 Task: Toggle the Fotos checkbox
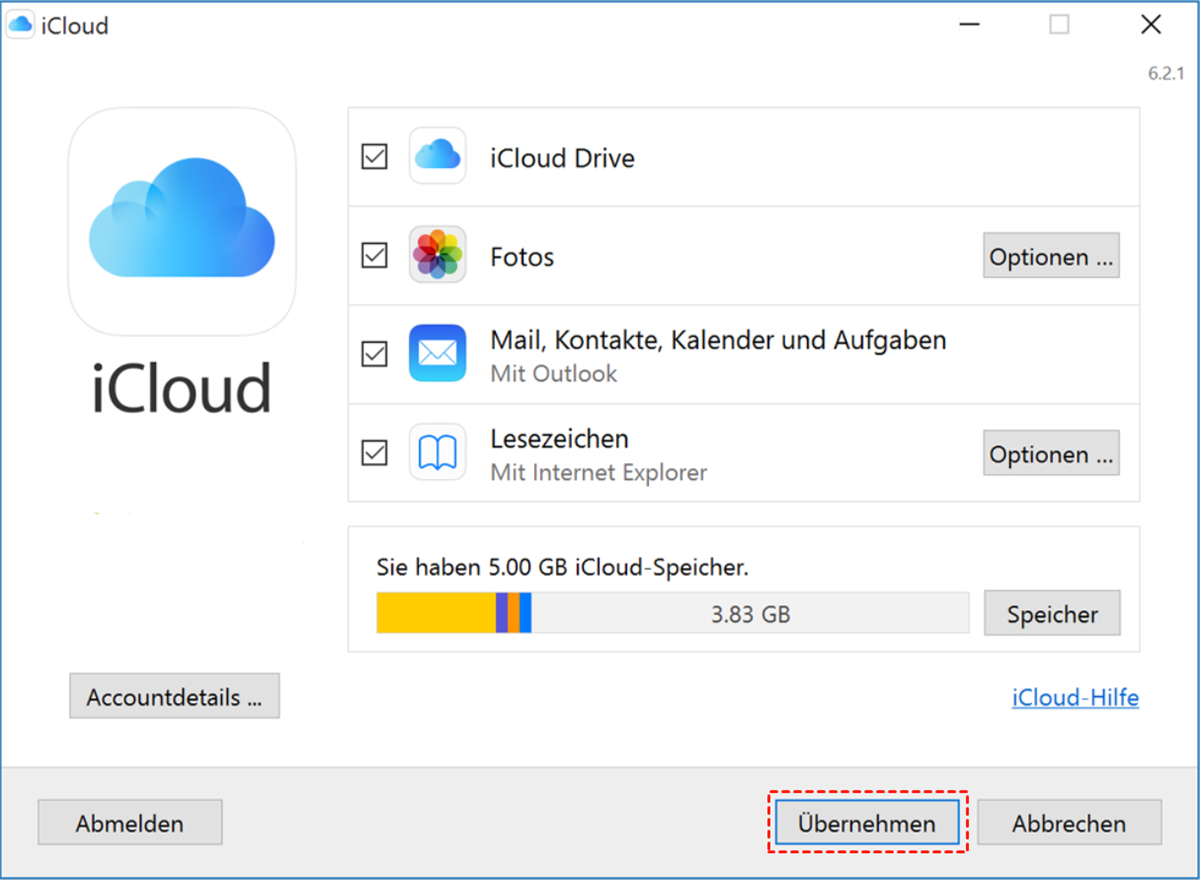coord(374,255)
